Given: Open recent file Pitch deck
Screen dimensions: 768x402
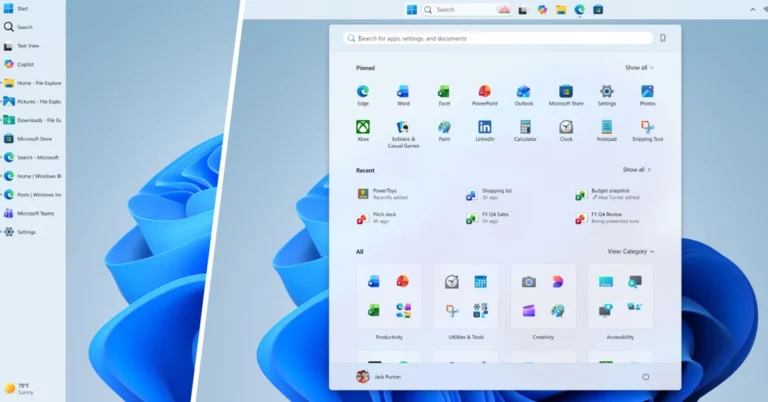Looking at the screenshot, I should [377, 217].
